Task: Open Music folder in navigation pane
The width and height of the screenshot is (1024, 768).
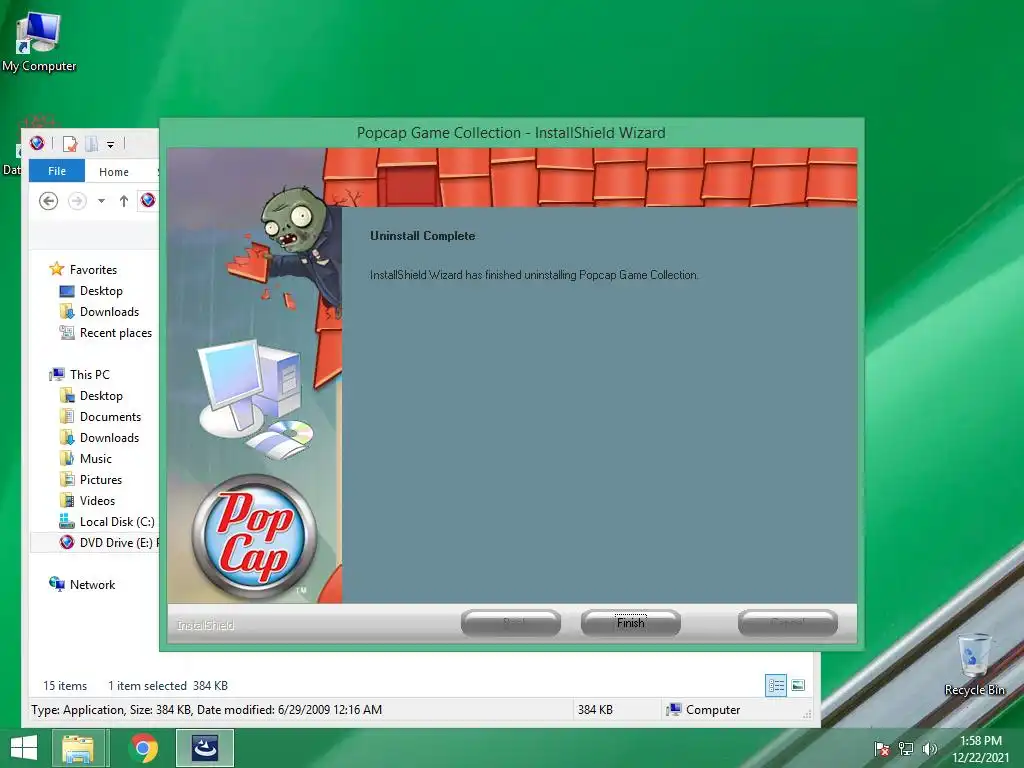Action: [x=95, y=458]
